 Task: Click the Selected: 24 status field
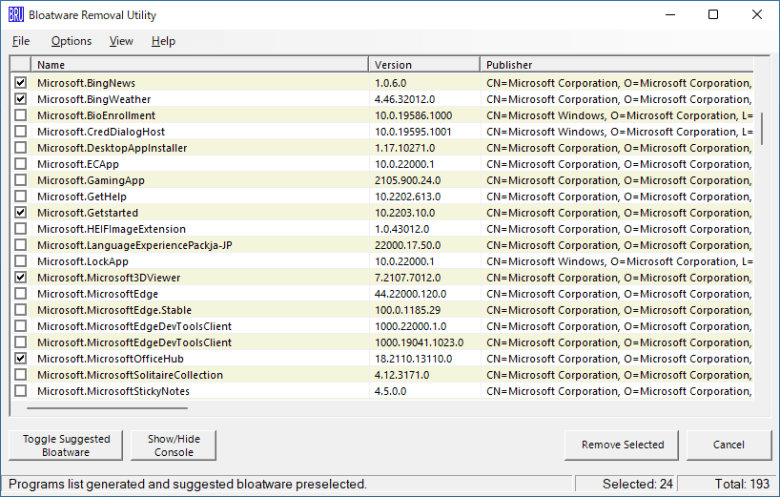click(x=625, y=484)
